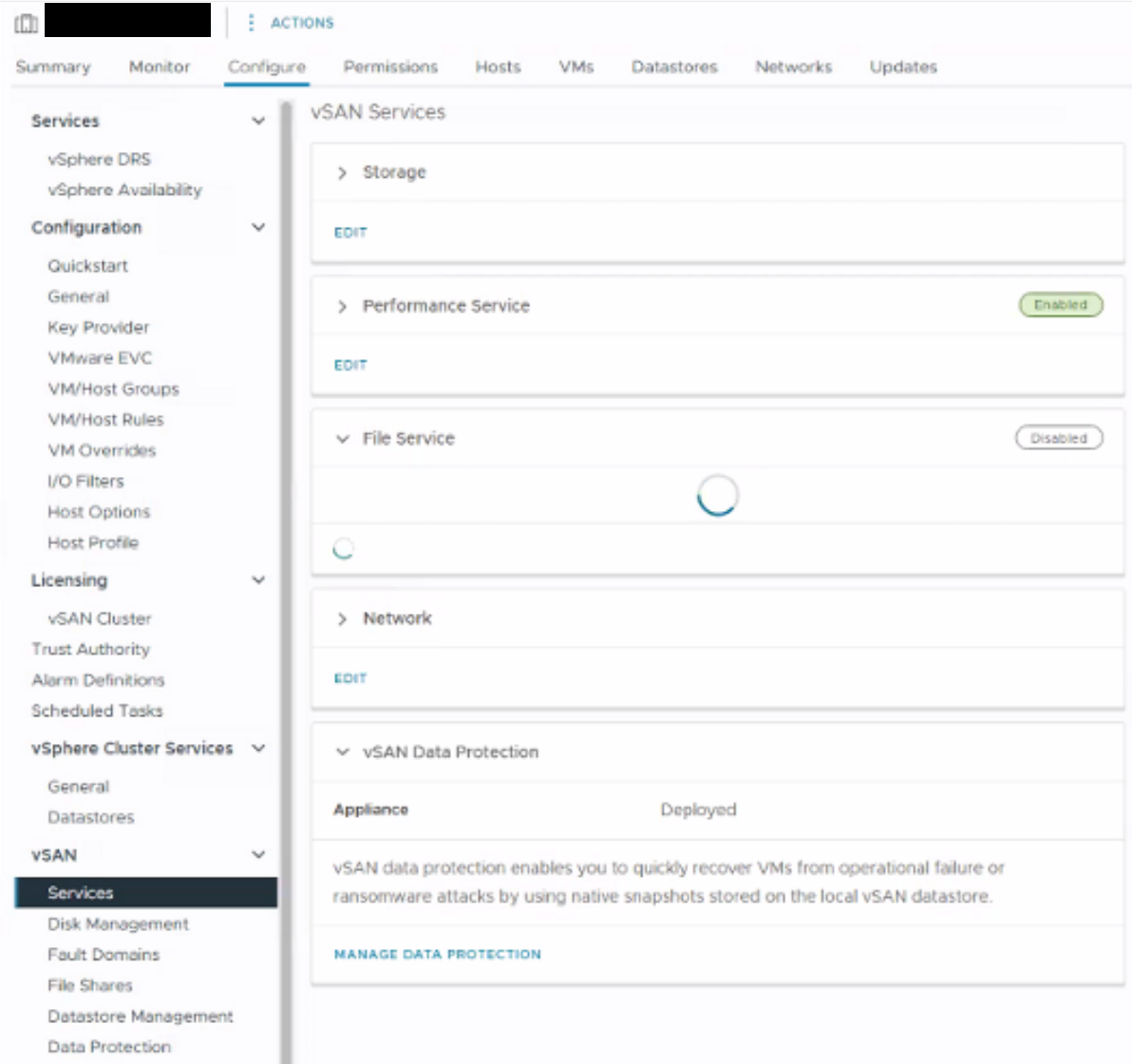This screenshot has height=1064, width=1132.
Task: Open I/O Filters
Action: pyautogui.click(x=85, y=481)
